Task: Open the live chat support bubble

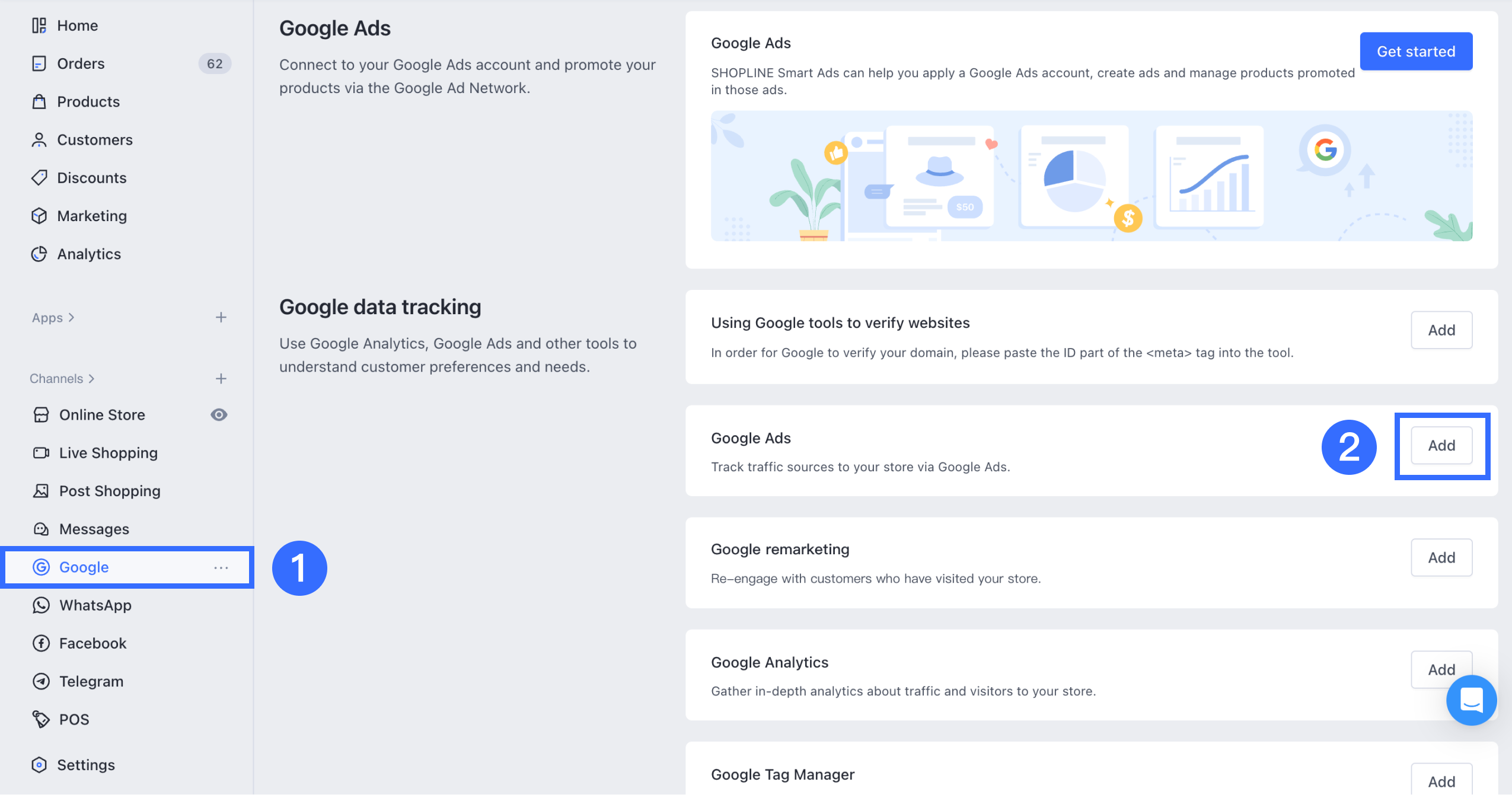Action: (x=1471, y=700)
